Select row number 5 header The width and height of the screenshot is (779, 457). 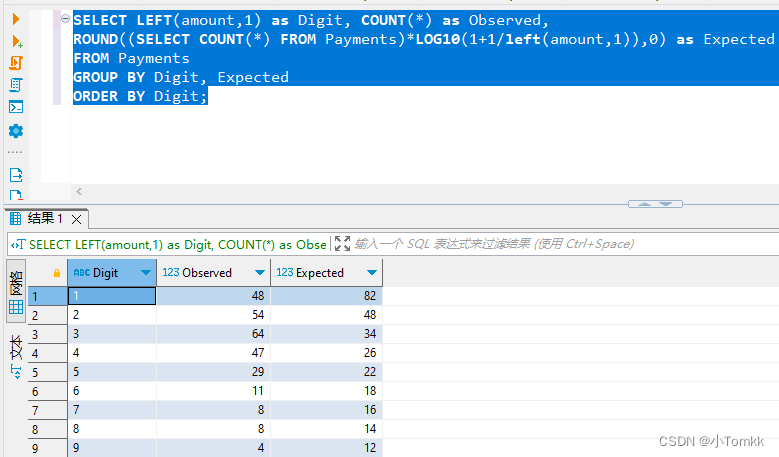click(x=48, y=373)
